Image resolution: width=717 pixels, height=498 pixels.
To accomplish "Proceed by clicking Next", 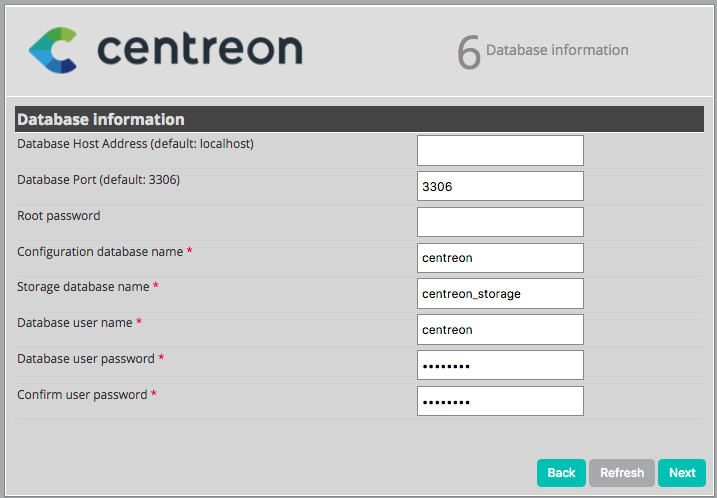I will click(682, 473).
